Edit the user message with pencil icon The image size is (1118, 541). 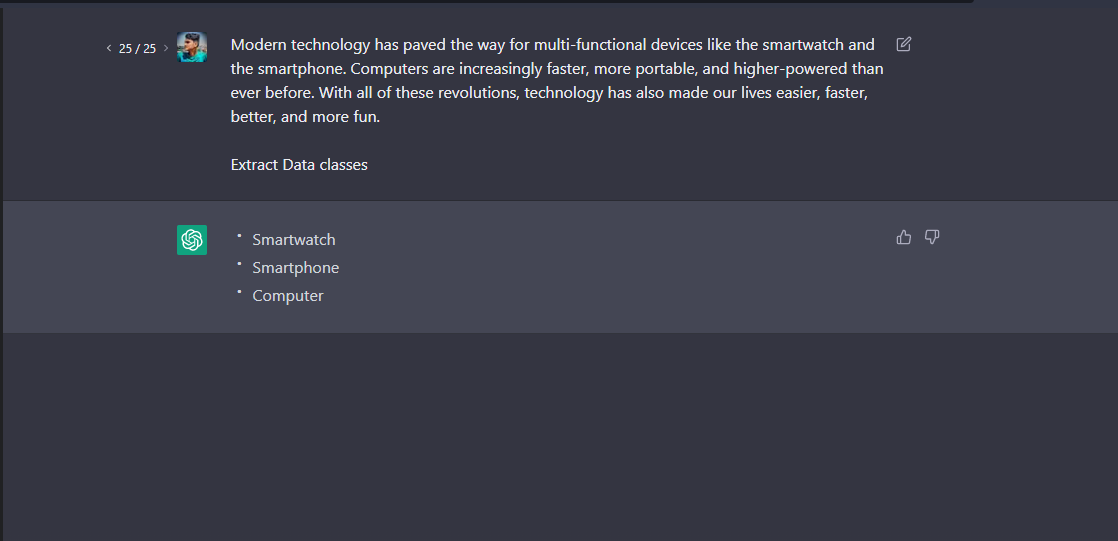pos(904,44)
